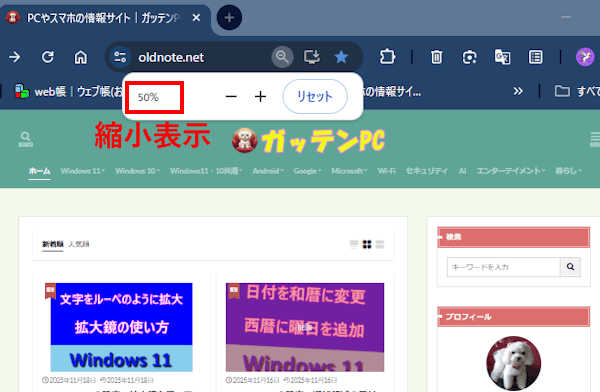The height and width of the screenshot is (392, 600).
Task: Open site information icon in address bar
Action: pyautogui.click(x=120, y=57)
